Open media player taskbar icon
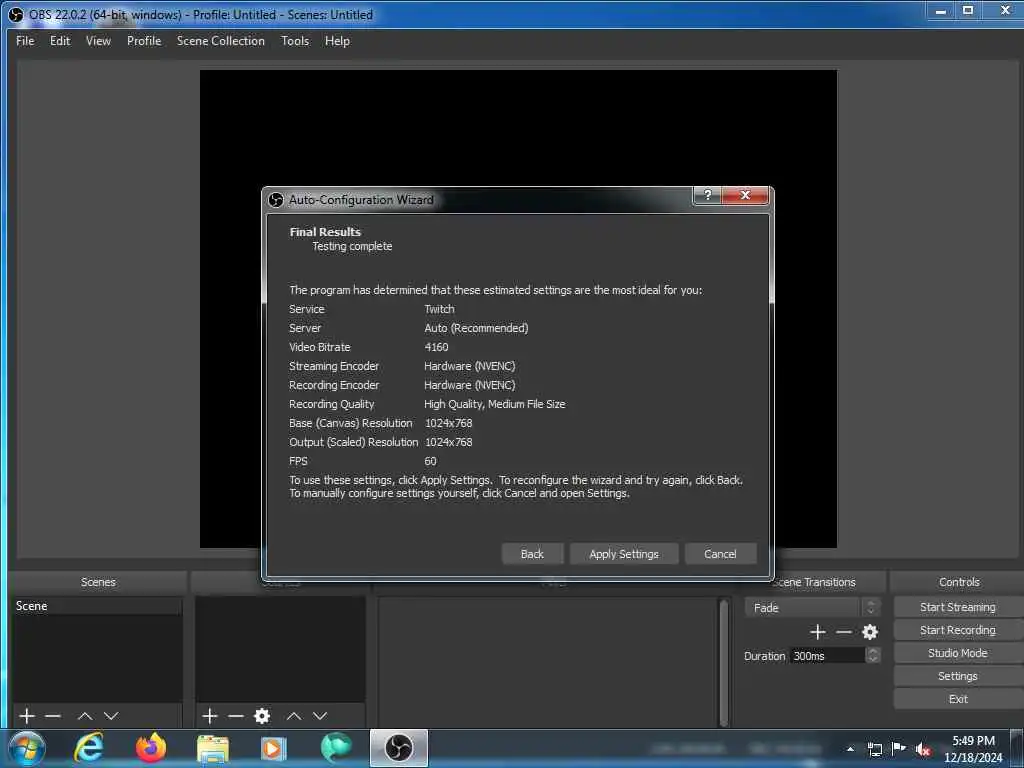1024x768 pixels. point(274,748)
